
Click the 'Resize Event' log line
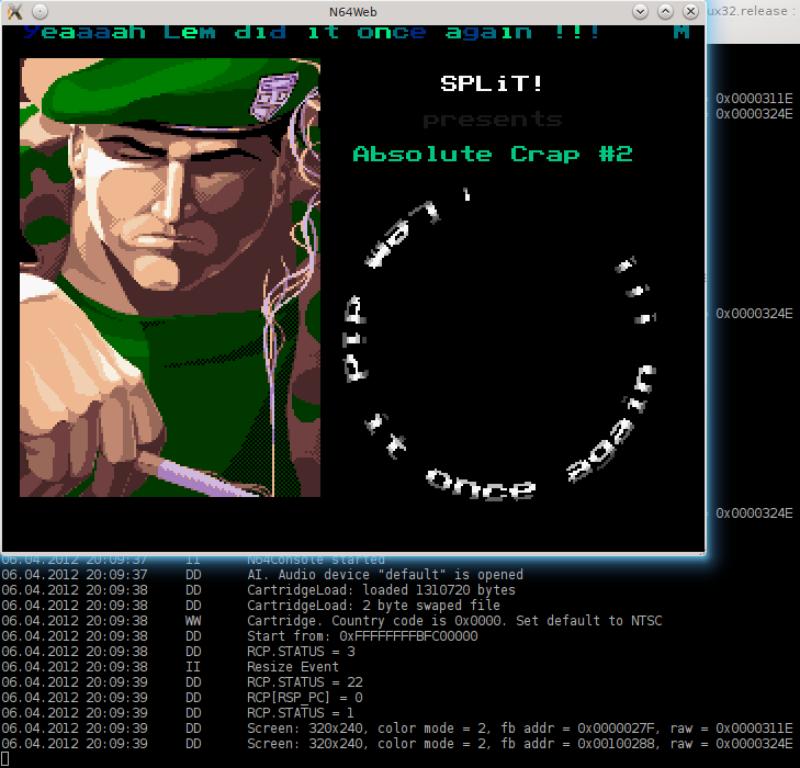click(293, 666)
